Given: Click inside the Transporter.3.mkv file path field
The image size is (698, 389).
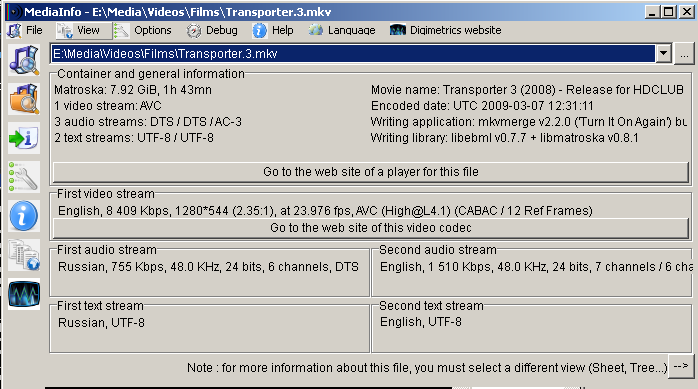Looking at the screenshot, I should (x=353, y=54).
